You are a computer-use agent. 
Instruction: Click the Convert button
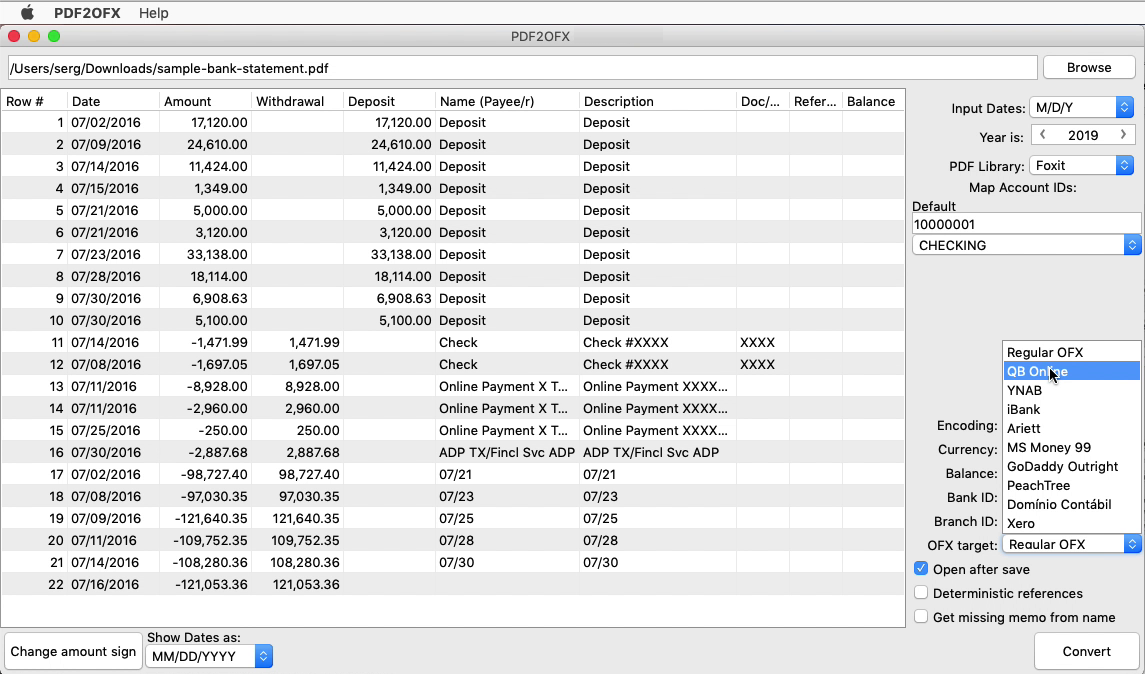[x=1086, y=651]
